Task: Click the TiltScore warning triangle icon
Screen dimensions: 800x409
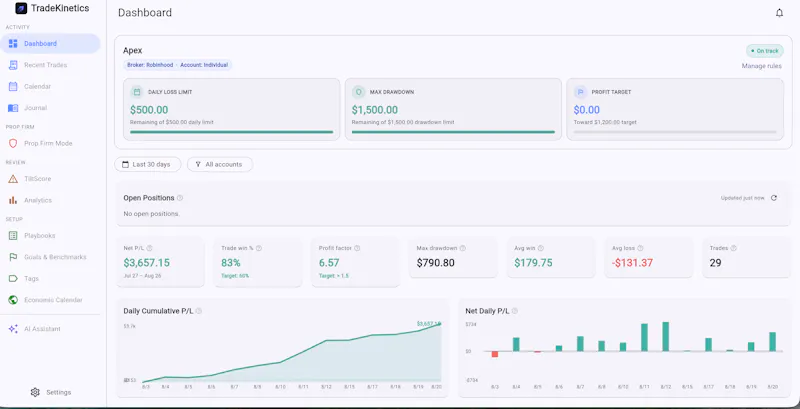Action: coord(13,179)
